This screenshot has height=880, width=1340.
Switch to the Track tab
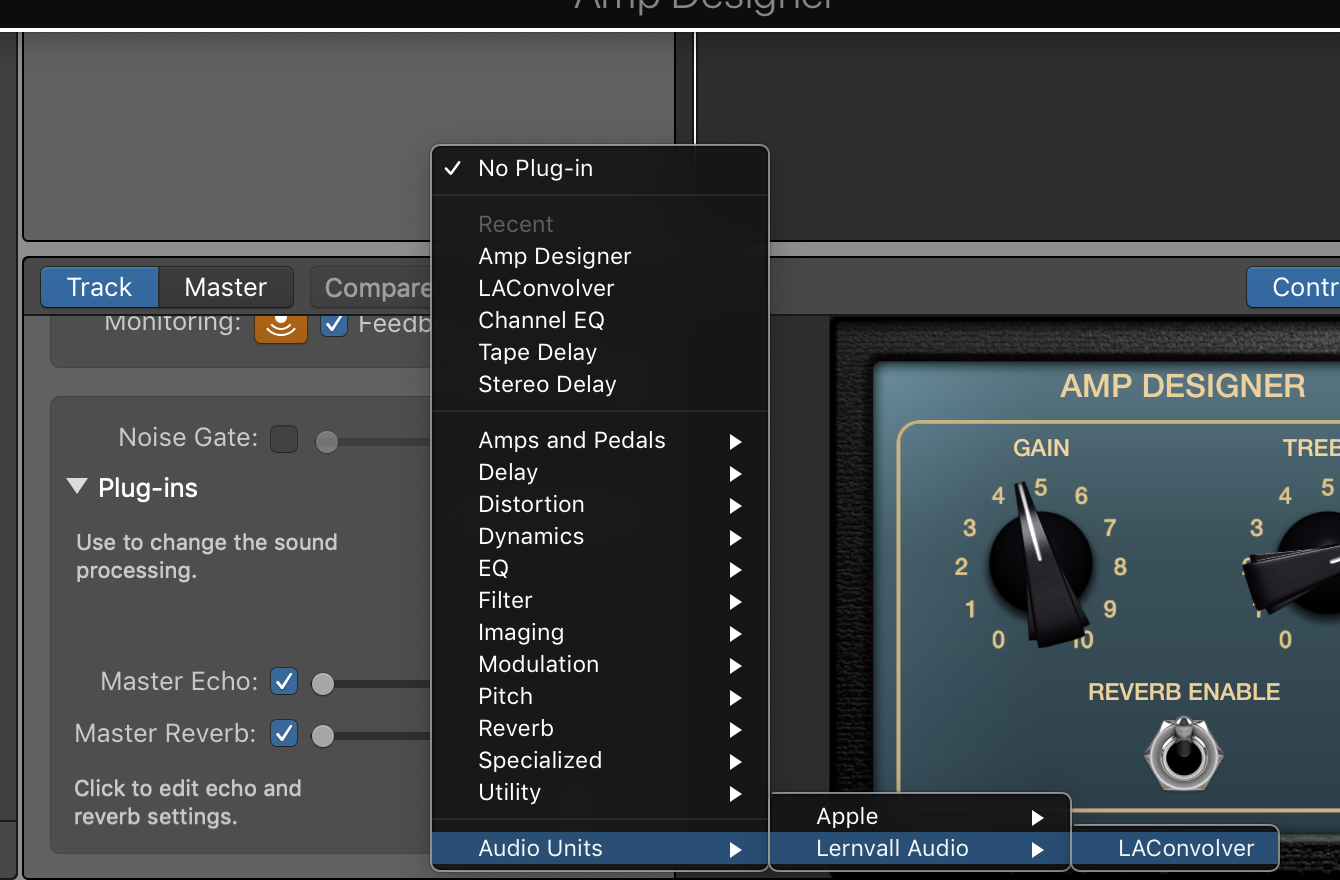[x=99, y=288]
